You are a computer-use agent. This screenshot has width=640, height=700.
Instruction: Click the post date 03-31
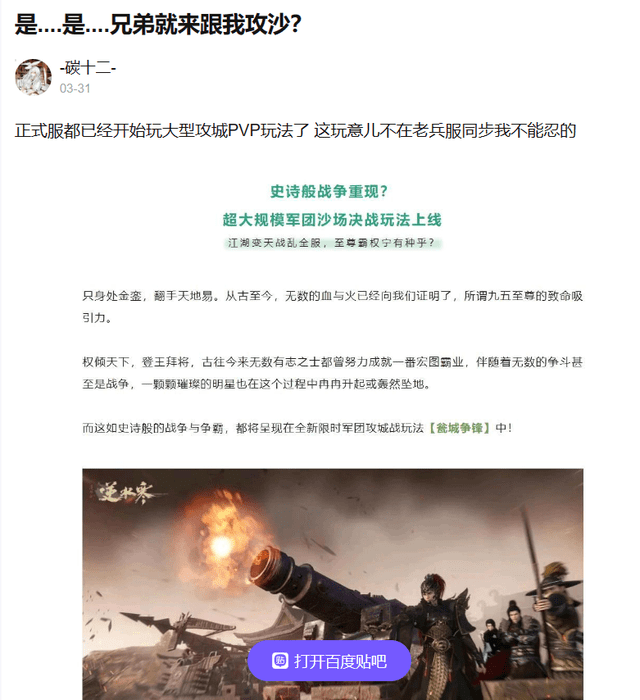coord(75,89)
